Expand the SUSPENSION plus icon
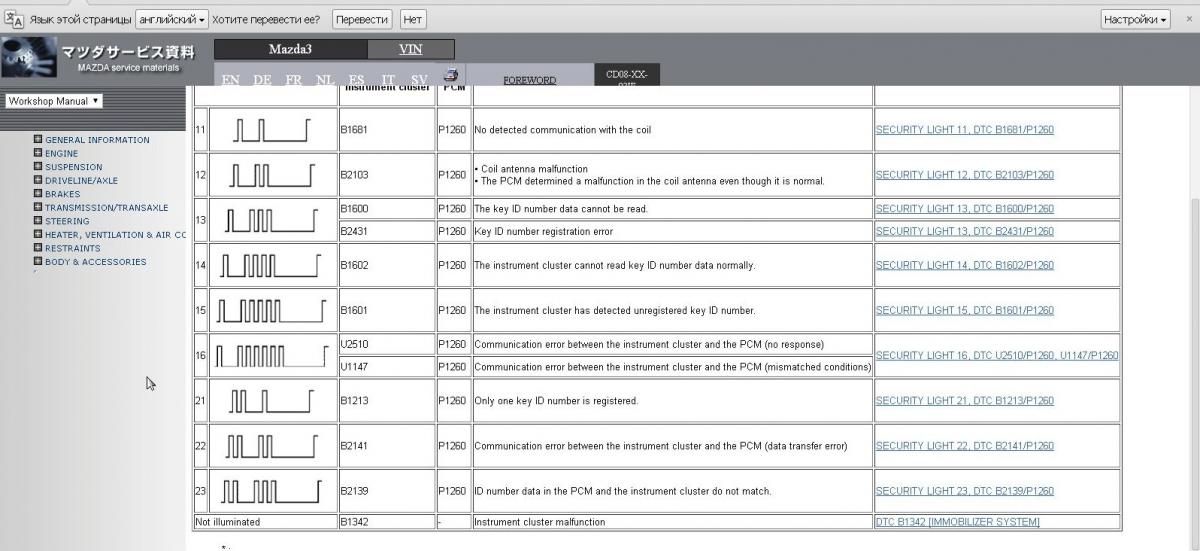Screen dimensions: 1200x551 pyautogui.click(x=38, y=167)
